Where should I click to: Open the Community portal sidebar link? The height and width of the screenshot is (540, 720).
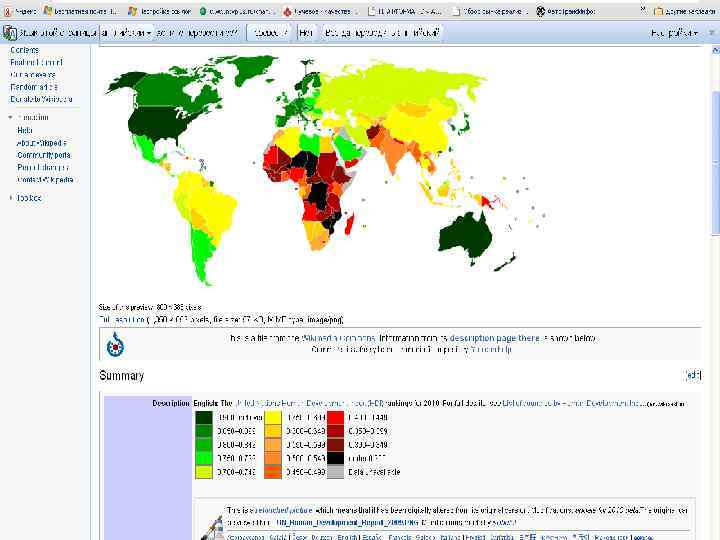tap(44, 155)
